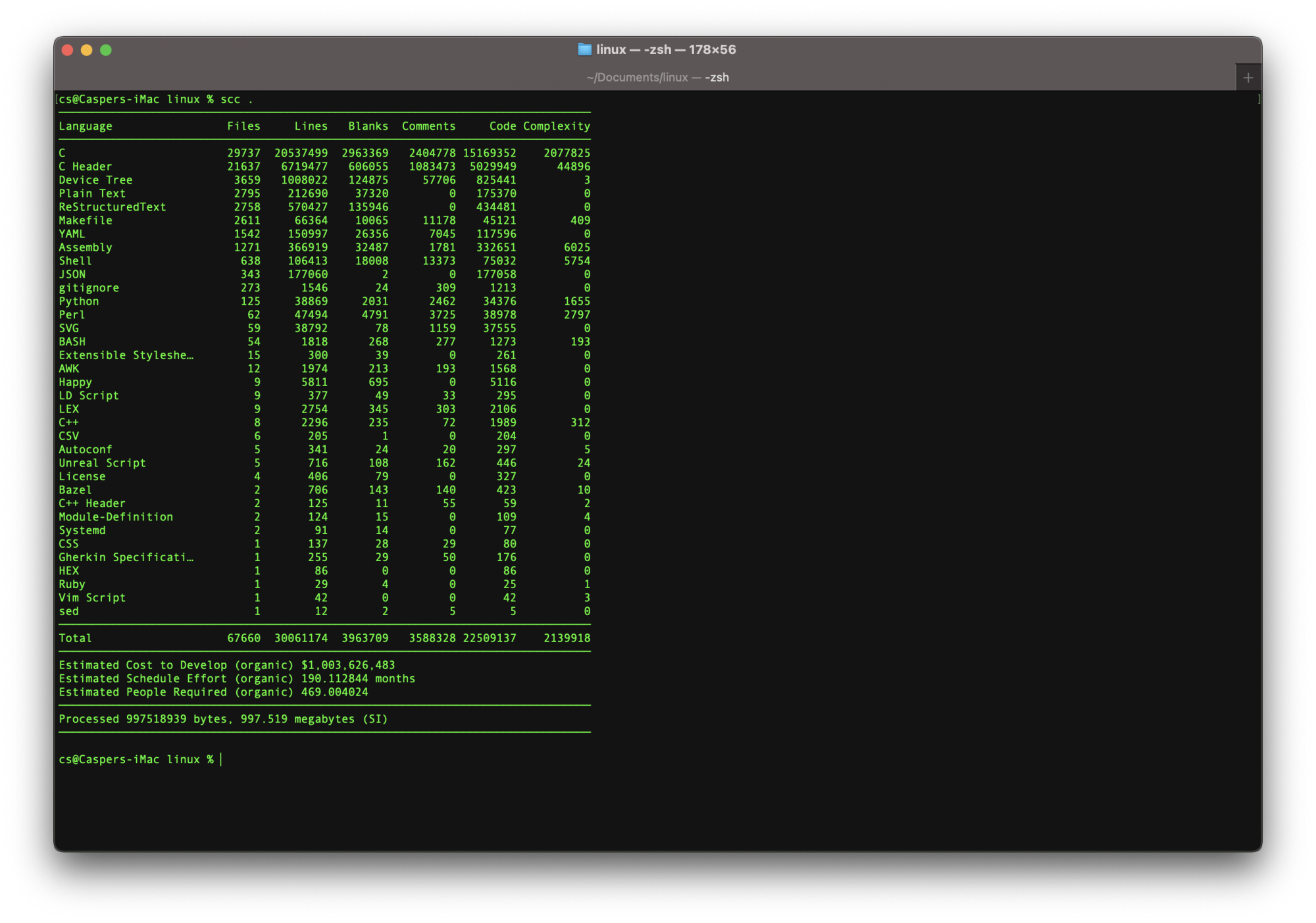Click the 'Systemd' language row
The height and width of the screenshot is (923, 1316).
324,531
